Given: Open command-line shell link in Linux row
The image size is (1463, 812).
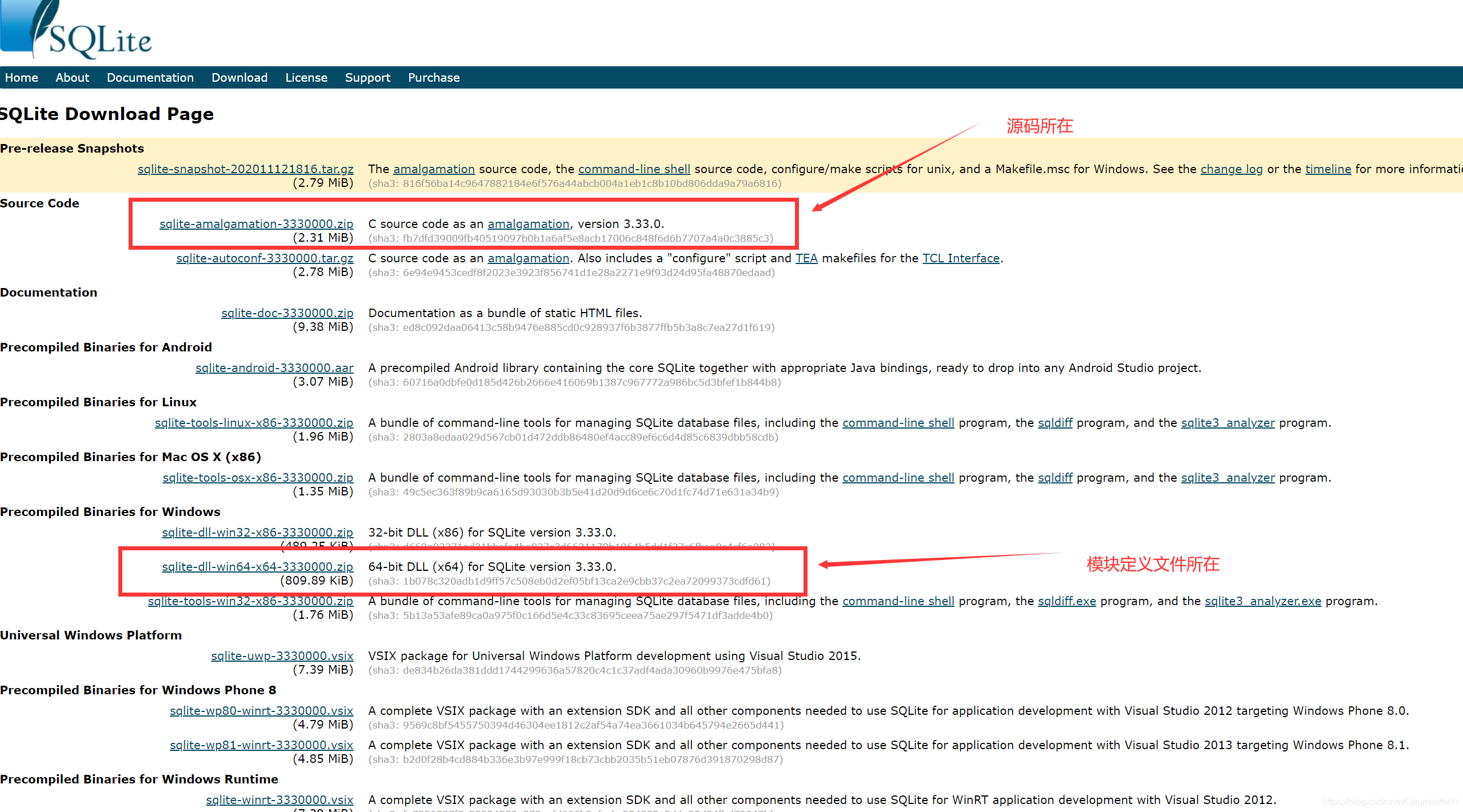Looking at the screenshot, I should (x=898, y=423).
